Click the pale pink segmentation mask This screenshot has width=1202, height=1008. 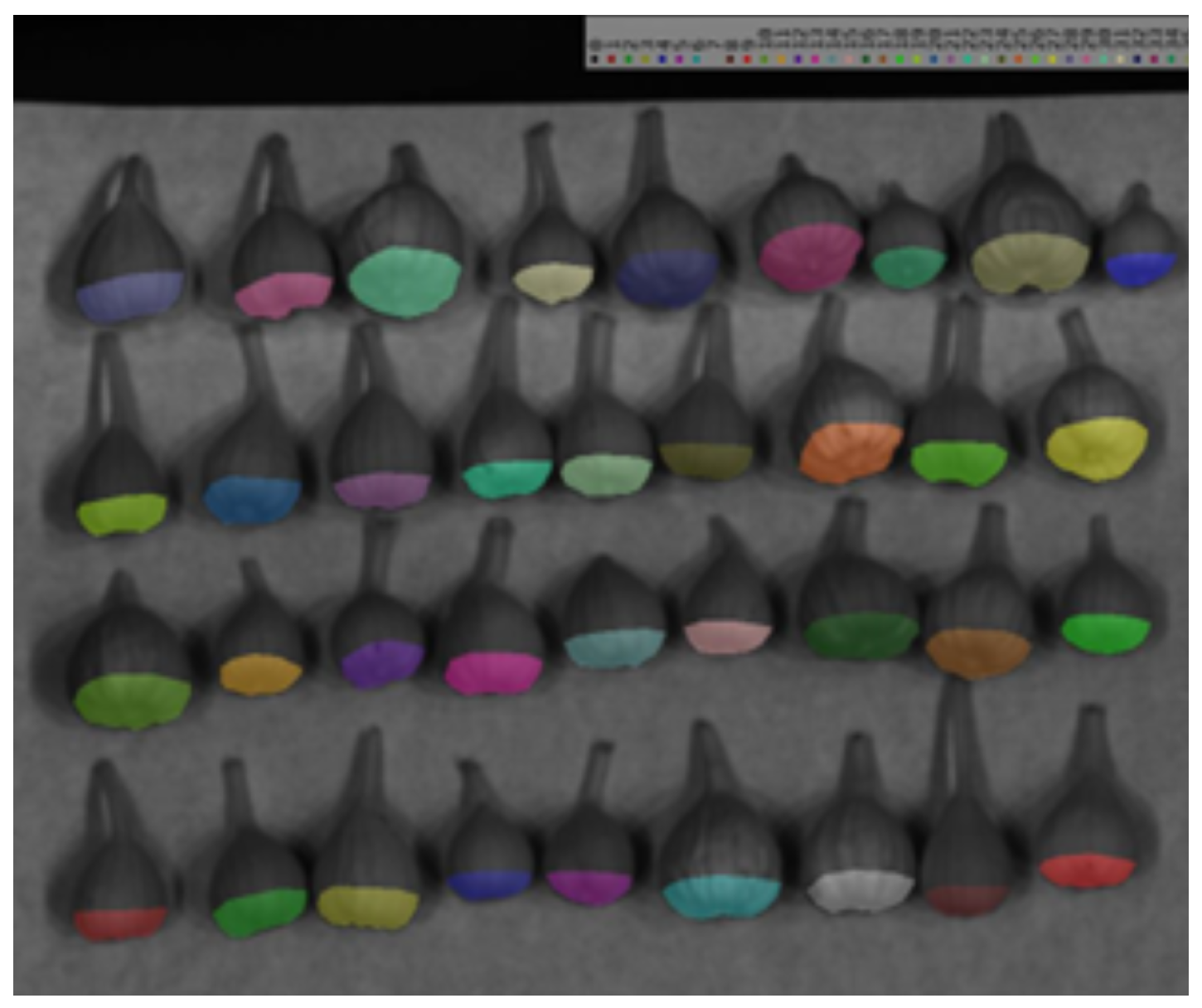point(727,637)
